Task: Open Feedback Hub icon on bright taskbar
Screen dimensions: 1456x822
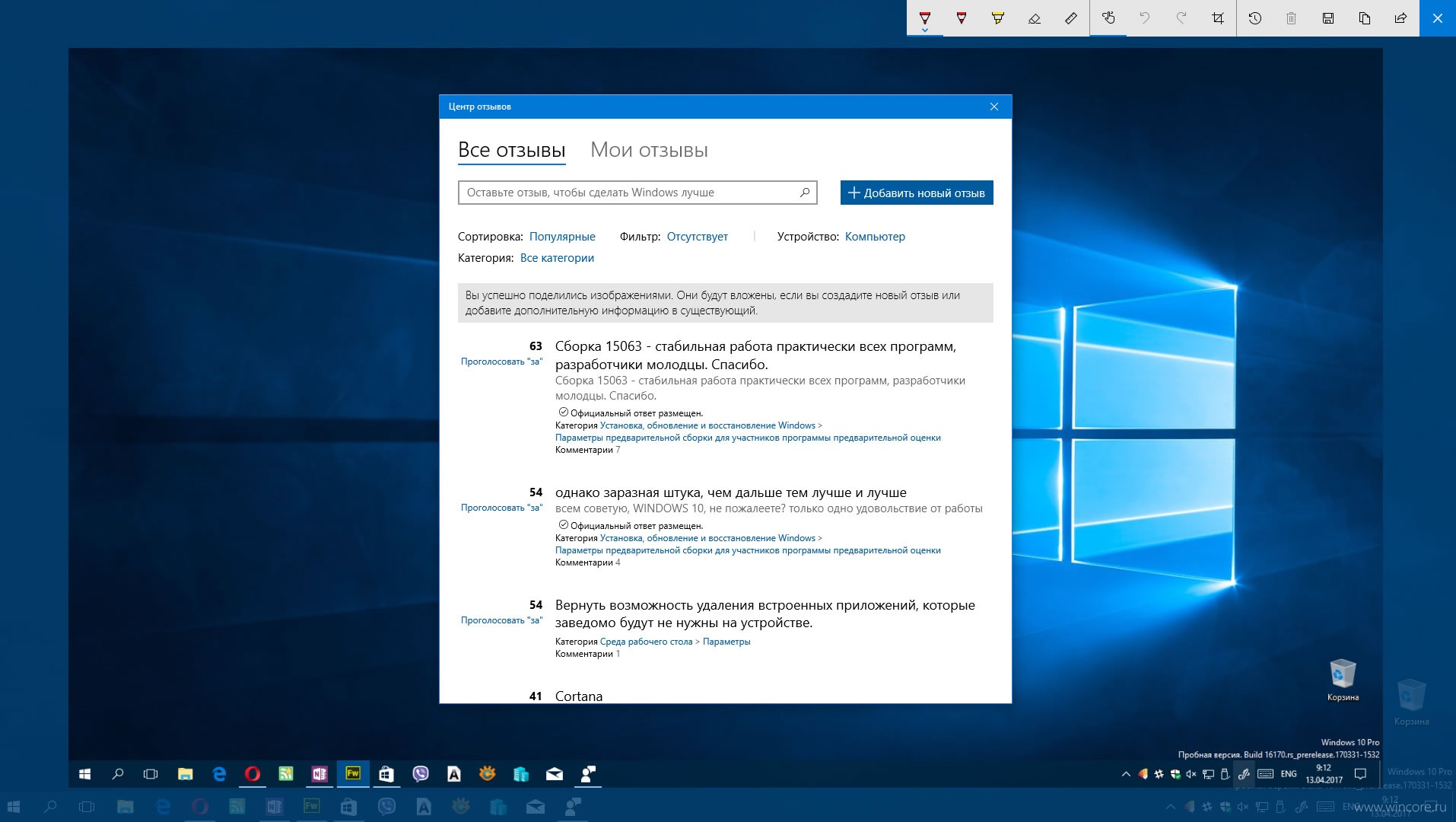Action: click(x=588, y=774)
